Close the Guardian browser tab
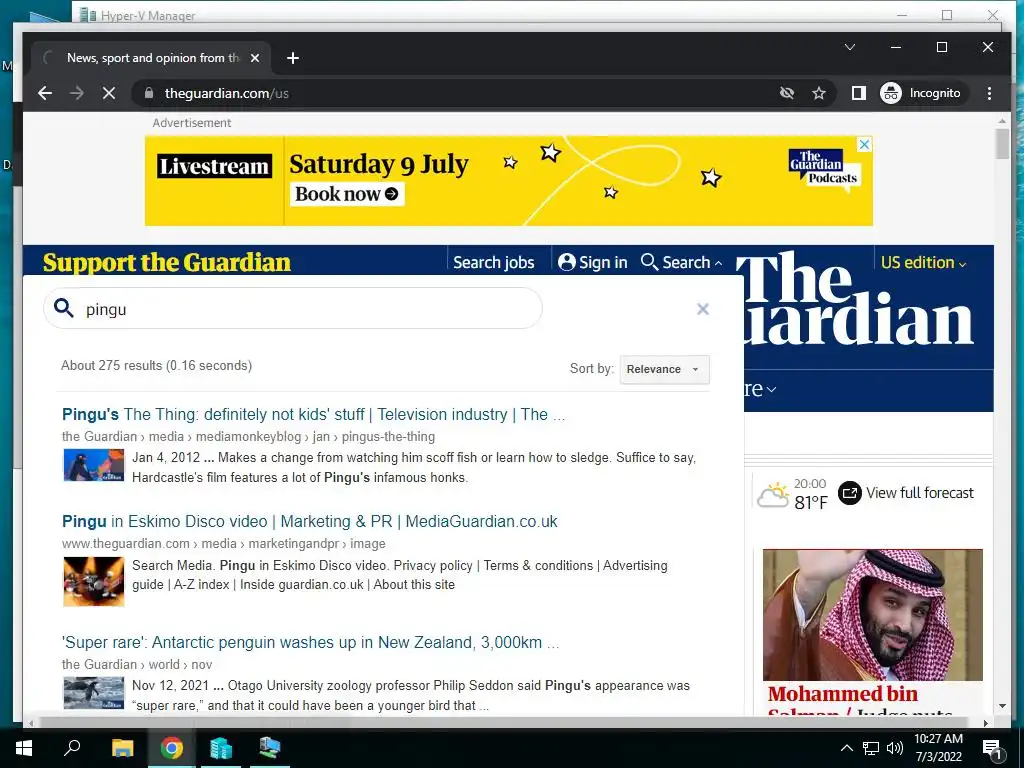The height and width of the screenshot is (768, 1024). point(255,58)
